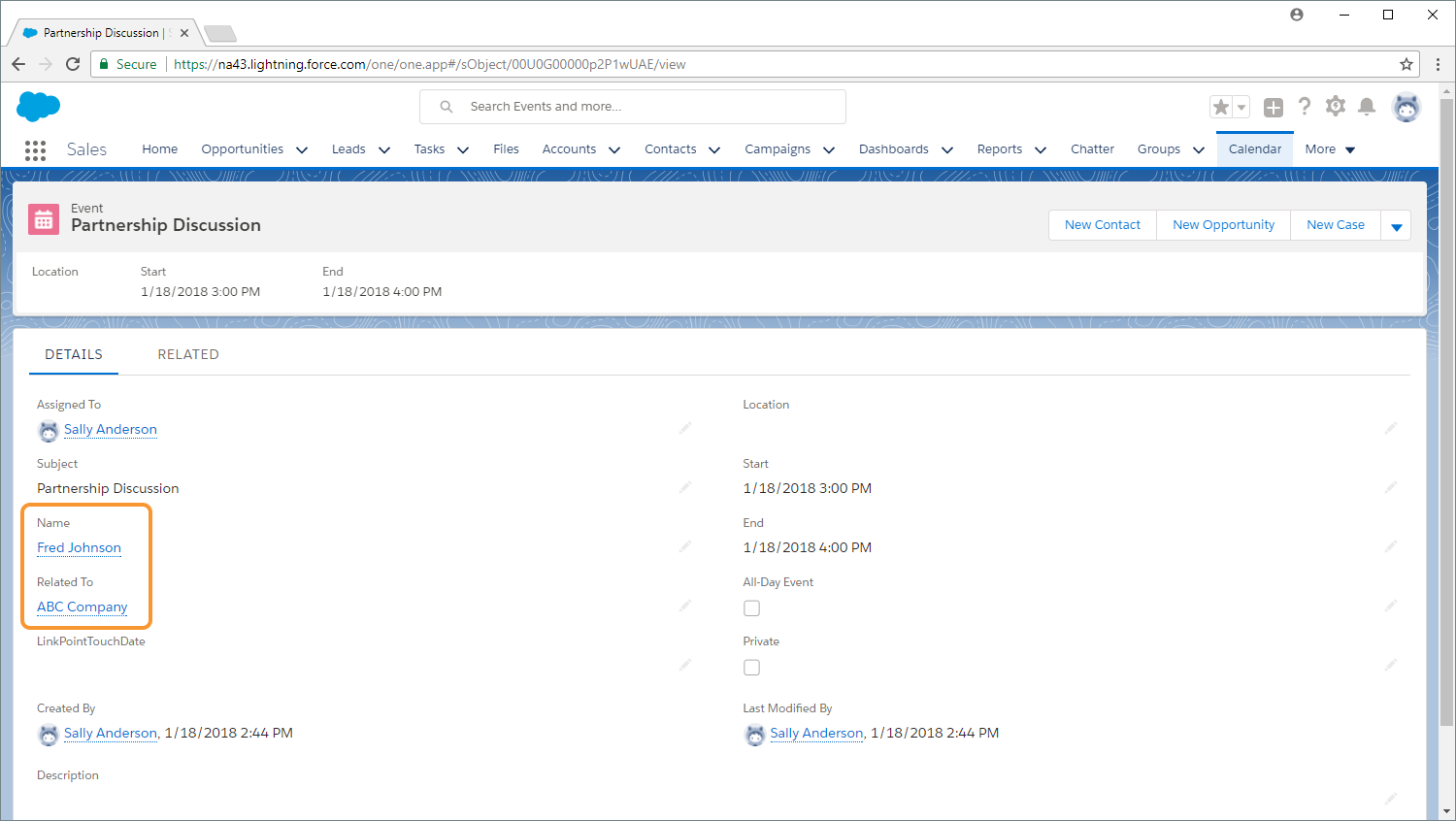Image resolution: width=1456 pixels, height=821 pixels.
Task: Open Sally Anderson link under Created By
Action: pyautogui.click(x=111, y=734)
